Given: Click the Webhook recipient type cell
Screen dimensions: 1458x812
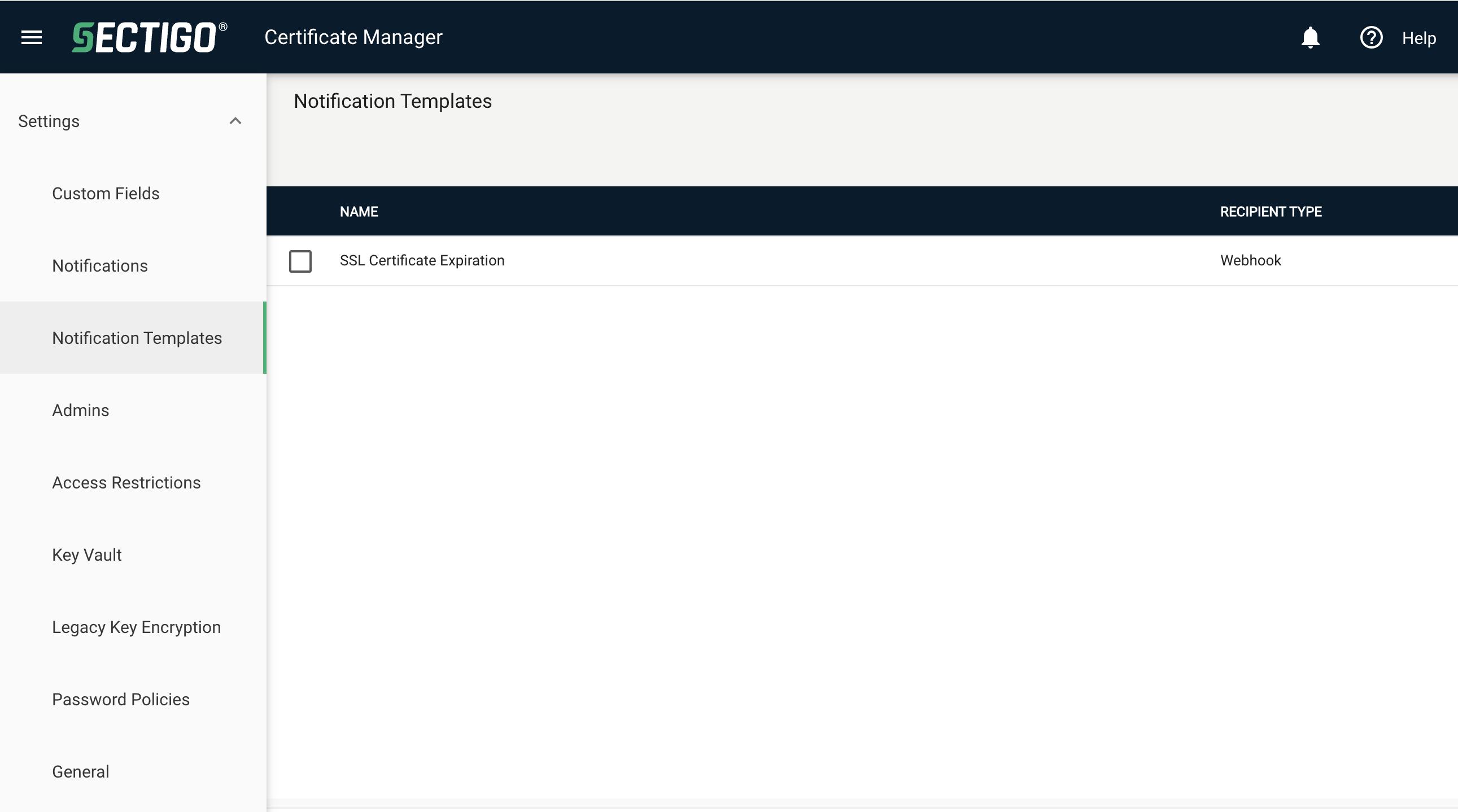Looking at the screenshot, I should [x=1250, y=260].
